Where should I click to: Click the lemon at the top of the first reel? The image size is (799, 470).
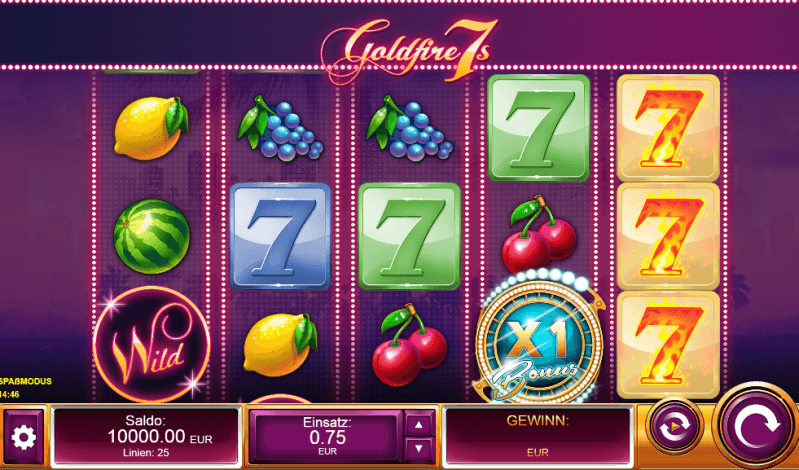pyautogui.click(x=151, y=128)
